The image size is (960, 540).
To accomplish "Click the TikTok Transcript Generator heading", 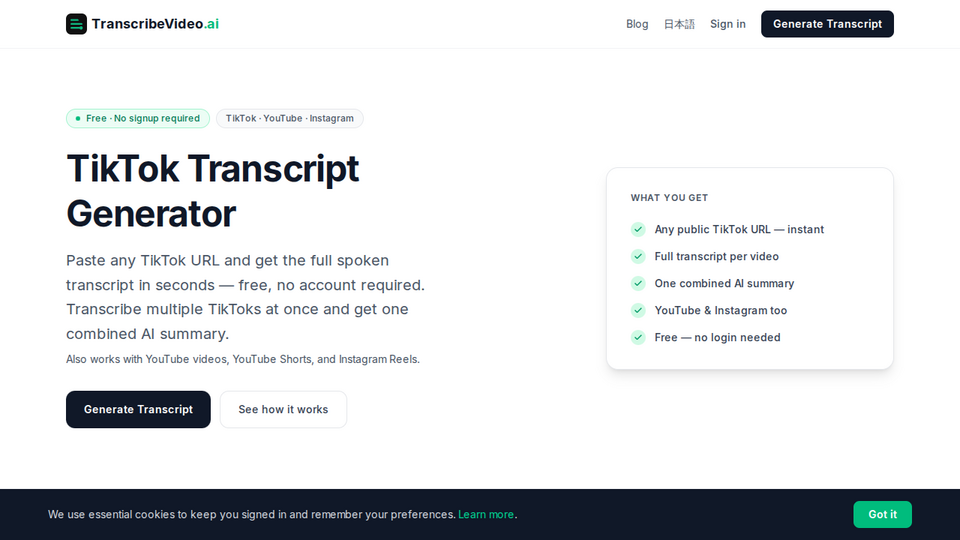I will pos(212,191).
